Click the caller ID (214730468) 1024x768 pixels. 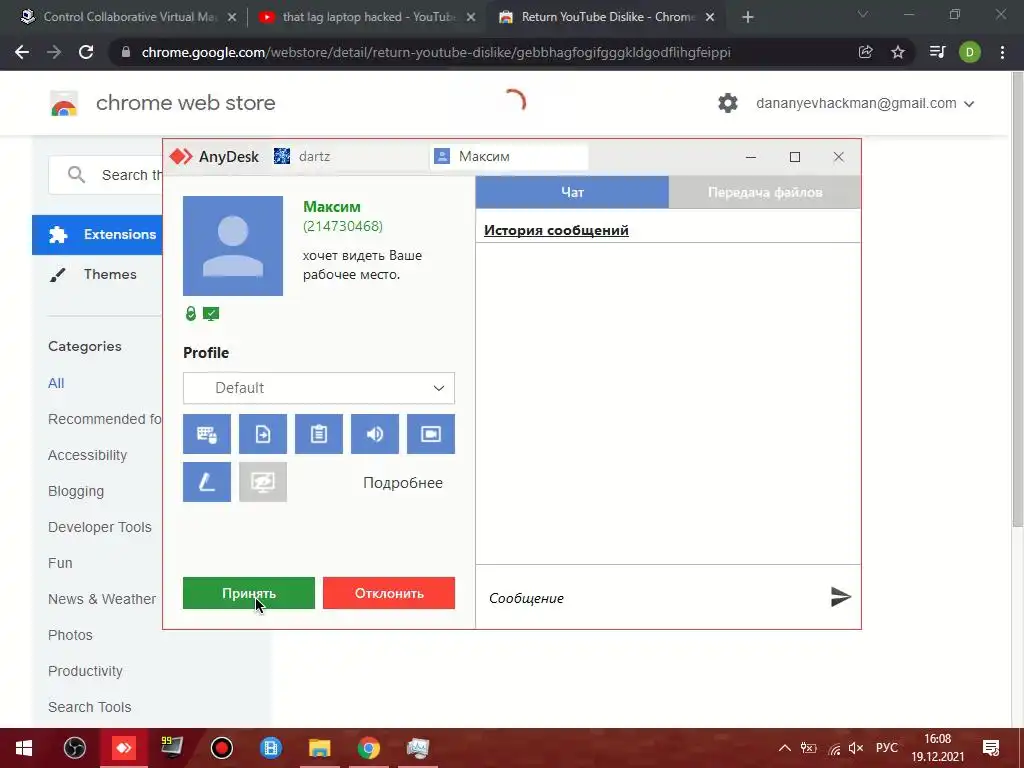tap(343, 226)
